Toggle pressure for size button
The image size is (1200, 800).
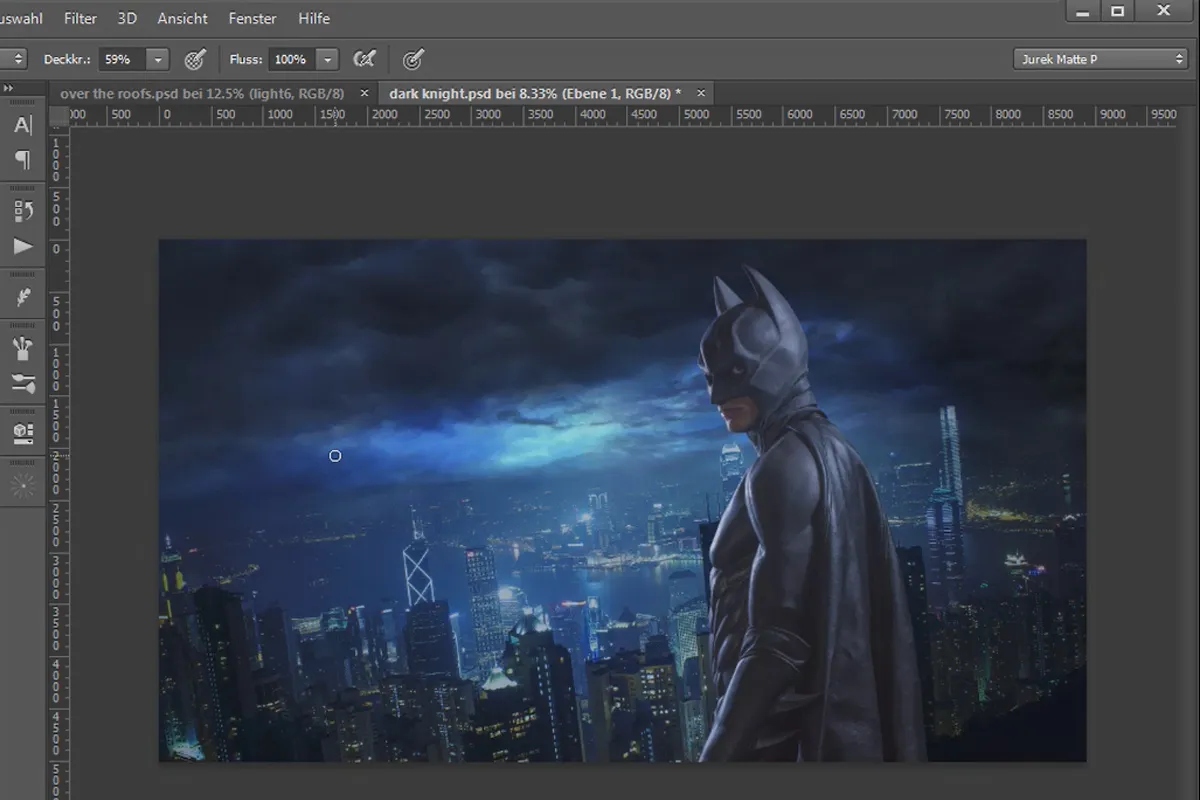(x=412, y=60)
